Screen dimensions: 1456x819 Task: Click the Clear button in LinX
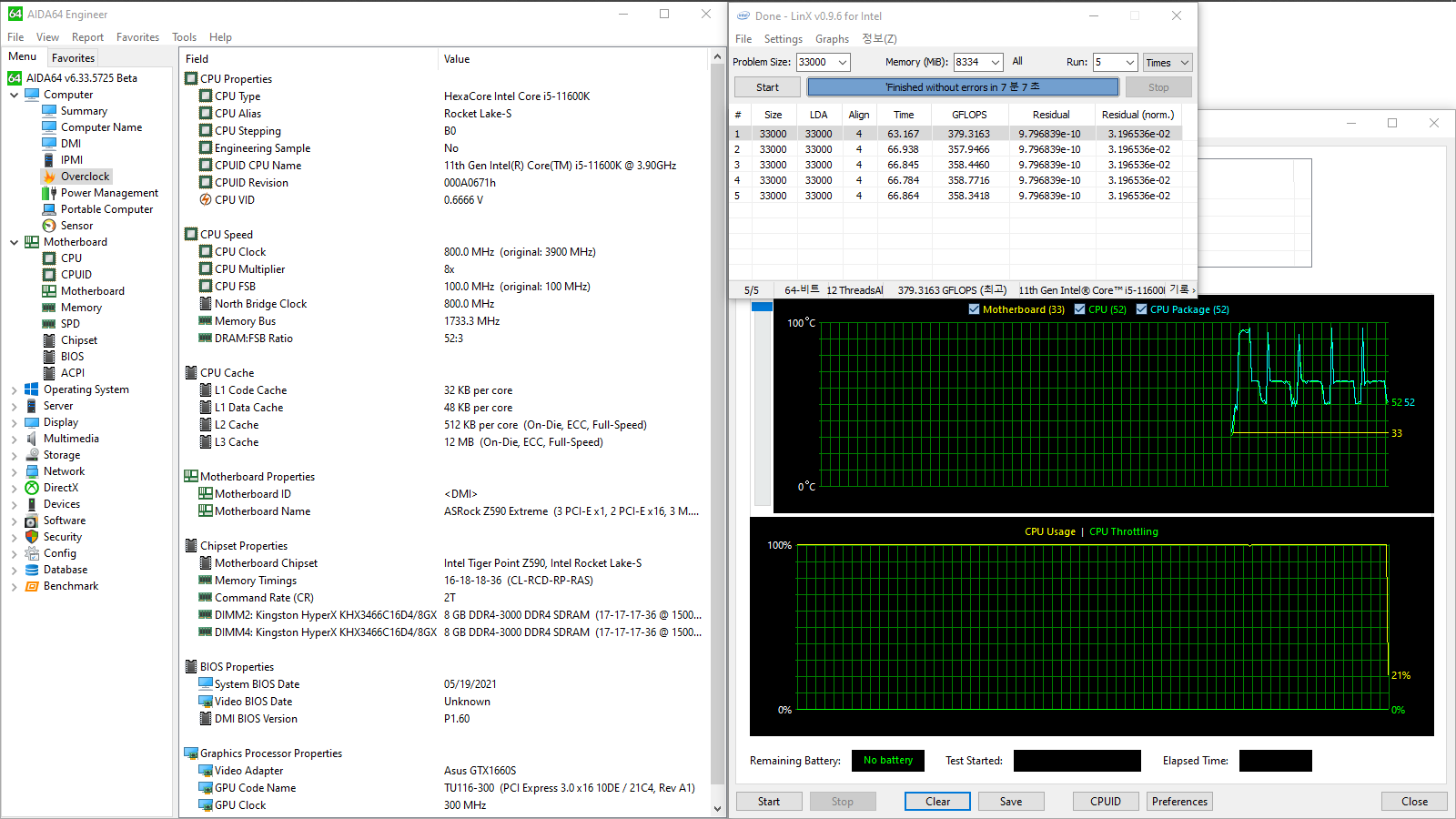[x=937, y=801]
